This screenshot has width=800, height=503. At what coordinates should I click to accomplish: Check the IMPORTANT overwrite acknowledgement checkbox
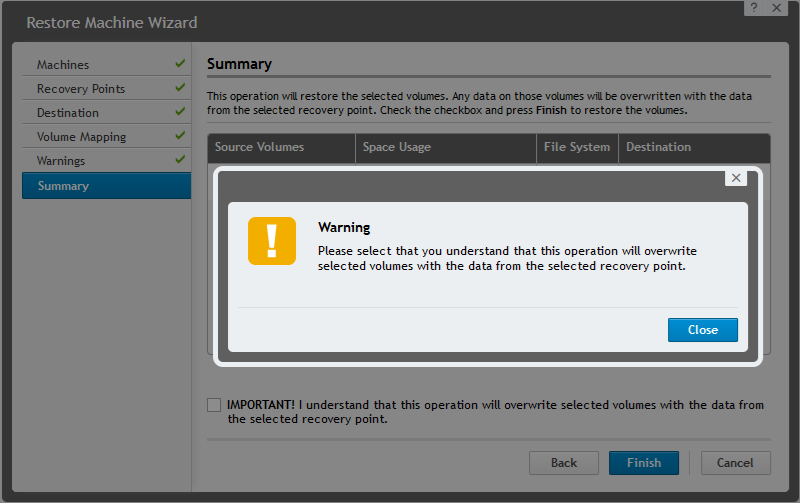click(x=214, y=405)
